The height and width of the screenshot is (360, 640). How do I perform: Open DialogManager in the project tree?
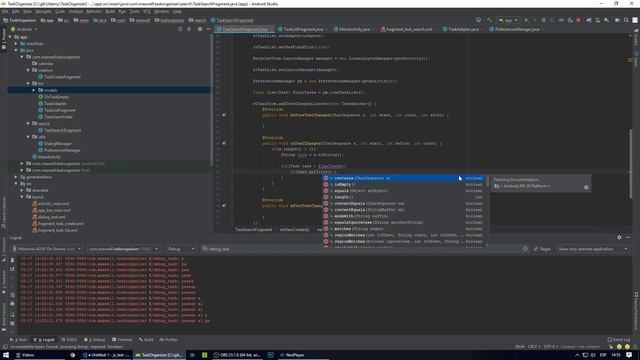57,144
